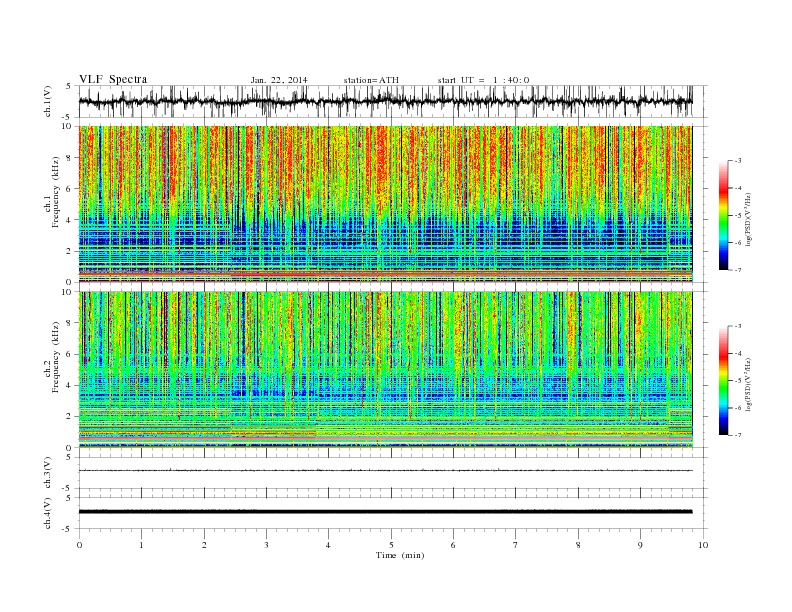Select the "start UT = 1:40:0" text
792x612 pixels.
483,80
